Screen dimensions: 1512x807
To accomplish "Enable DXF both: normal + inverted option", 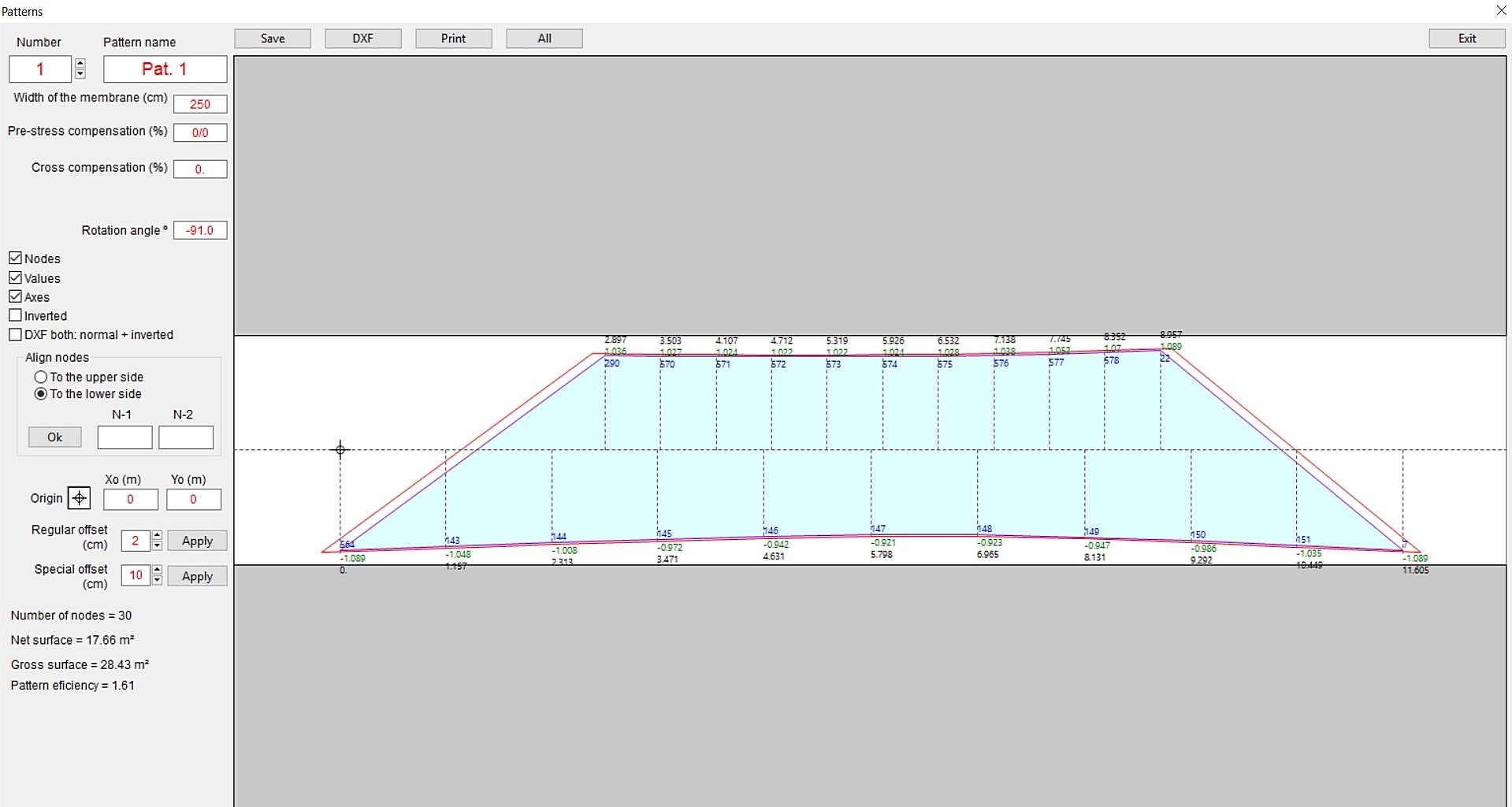I will tap(16, 334).
